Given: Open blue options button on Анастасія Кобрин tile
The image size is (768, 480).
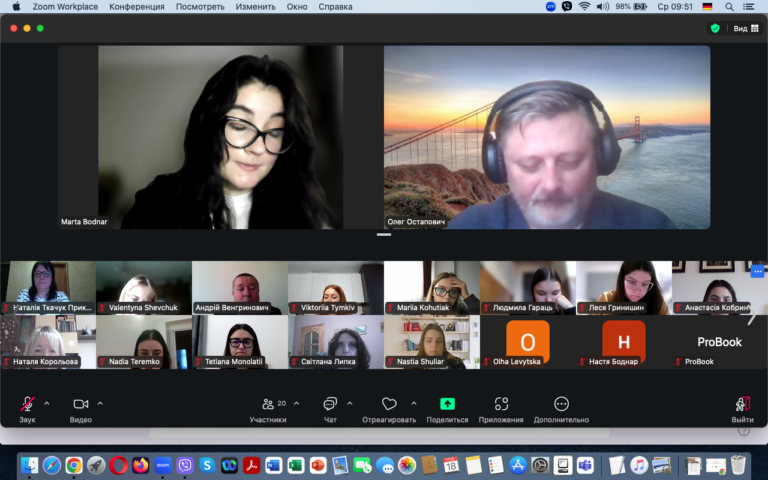Looking at the screenshot, I should click(757, 271).
